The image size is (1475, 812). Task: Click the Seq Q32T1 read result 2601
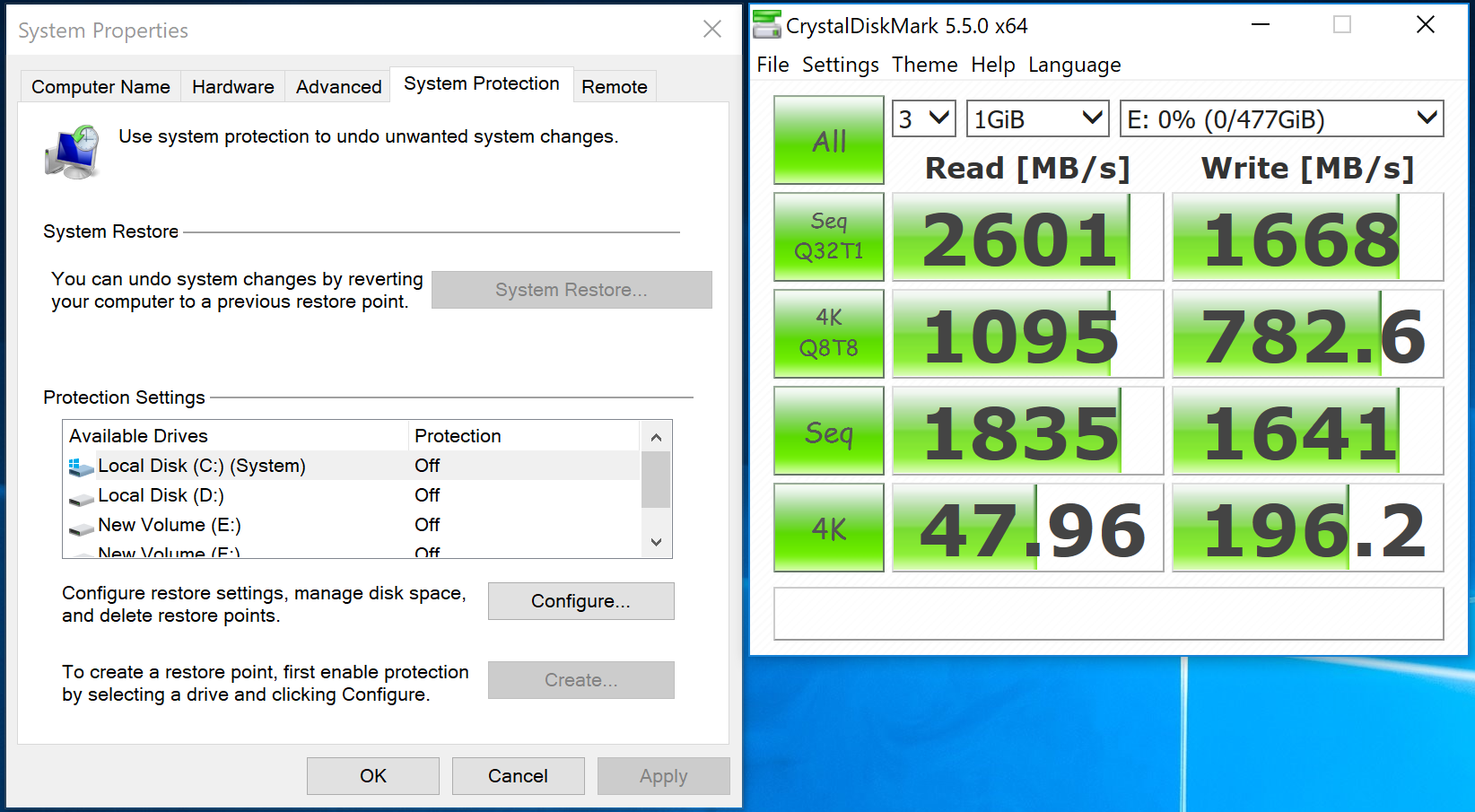[1028, 237]
